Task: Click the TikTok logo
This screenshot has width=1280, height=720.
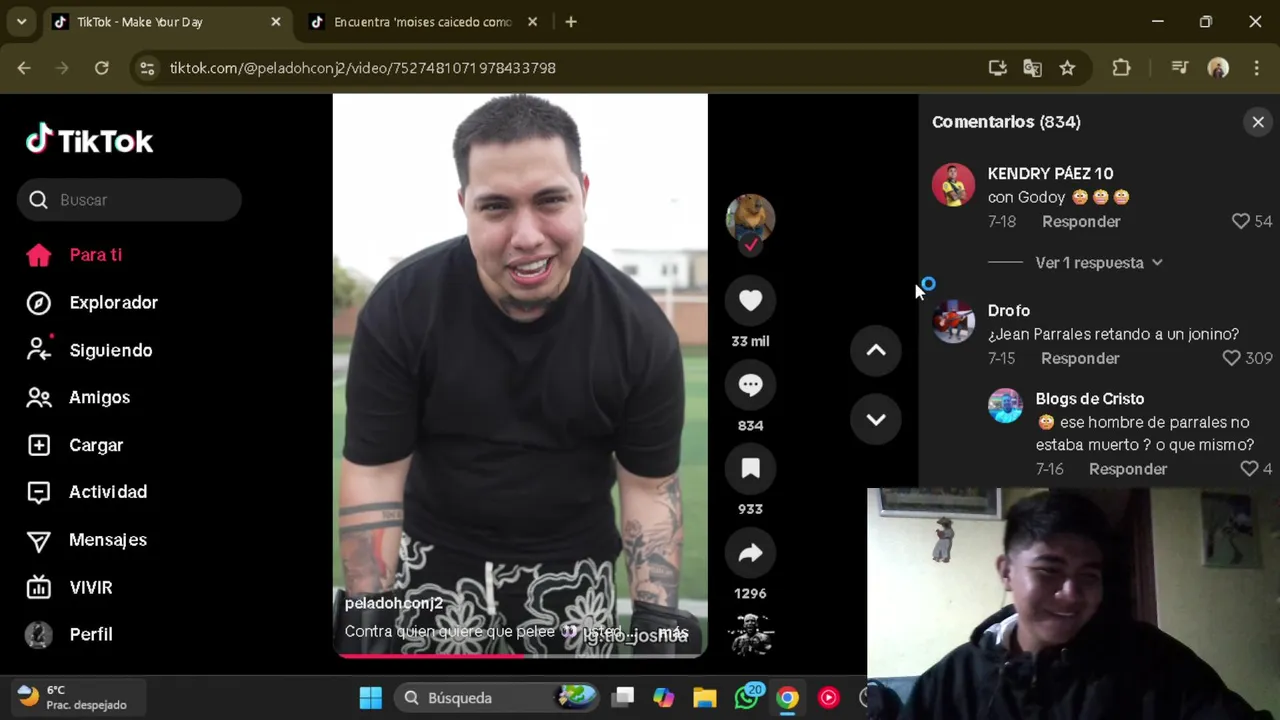Action: pos(90,140)
